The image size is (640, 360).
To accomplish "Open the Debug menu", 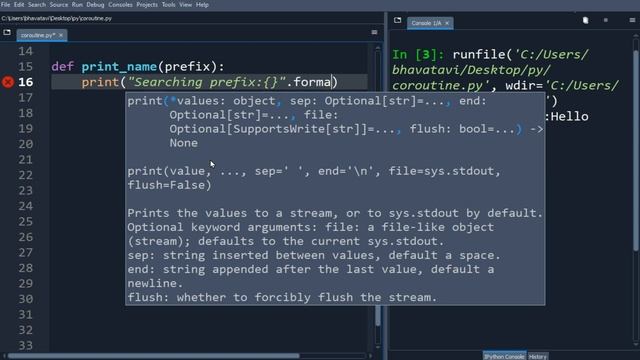I will click(95, 5).
